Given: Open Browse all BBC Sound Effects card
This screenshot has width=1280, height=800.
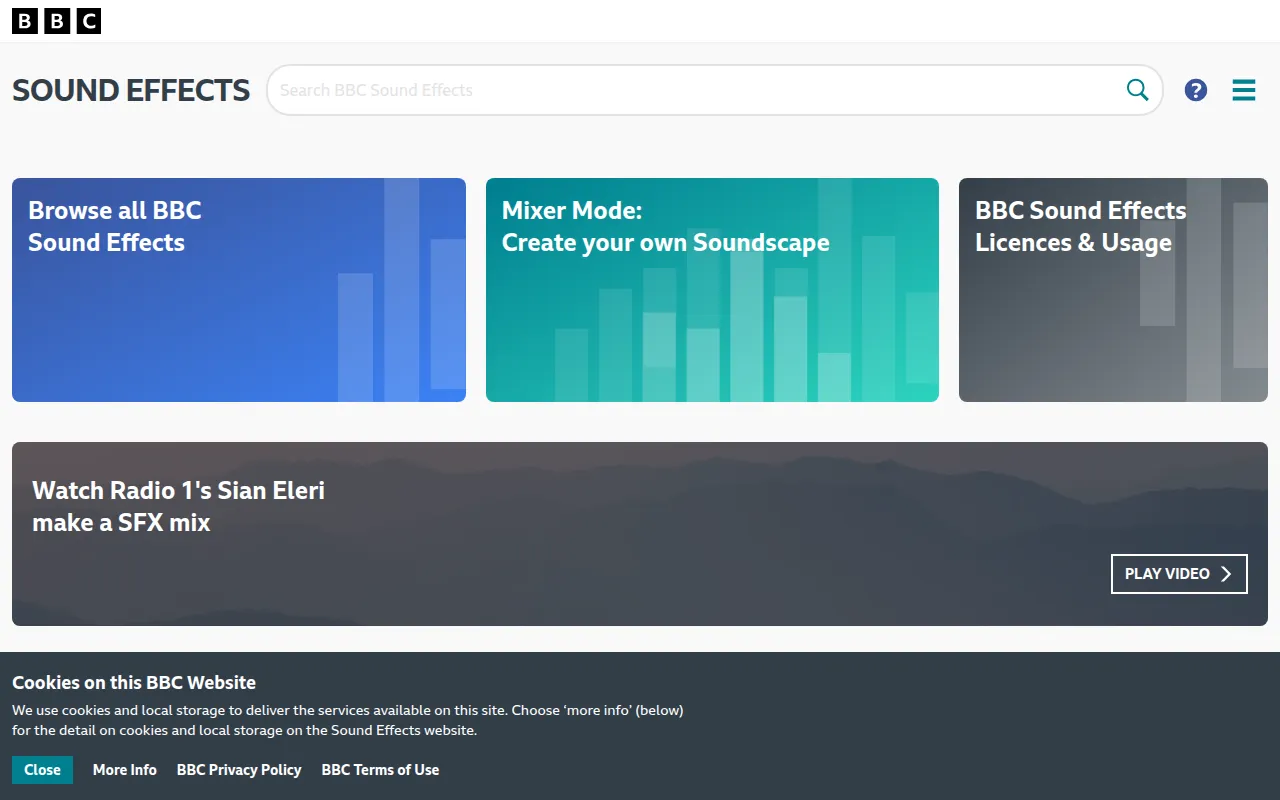Looking at the screenshot, I should 239,290.
